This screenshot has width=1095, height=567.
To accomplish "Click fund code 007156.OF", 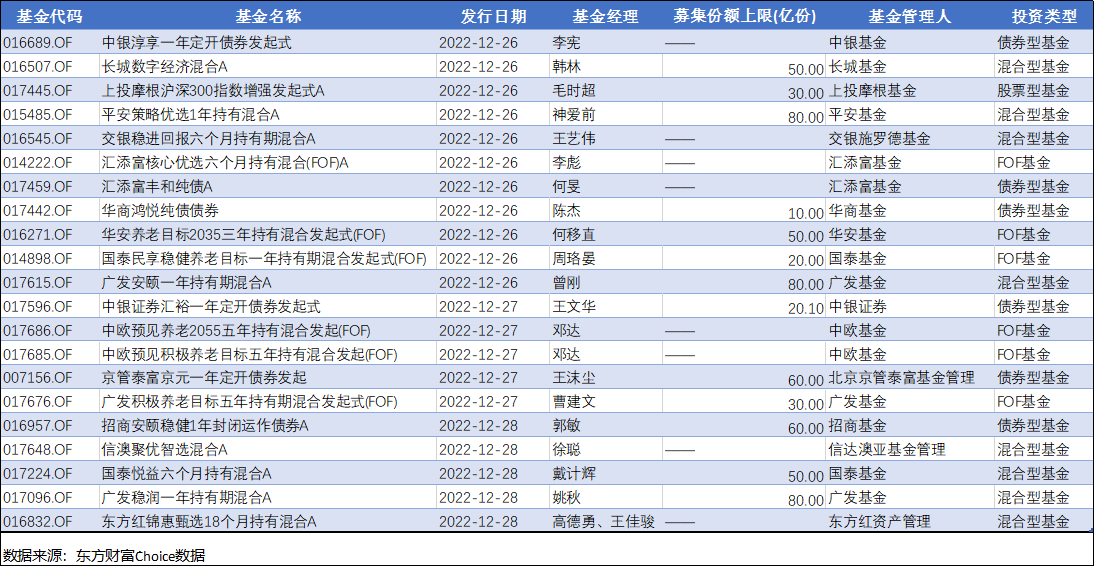I will (37, 378).
